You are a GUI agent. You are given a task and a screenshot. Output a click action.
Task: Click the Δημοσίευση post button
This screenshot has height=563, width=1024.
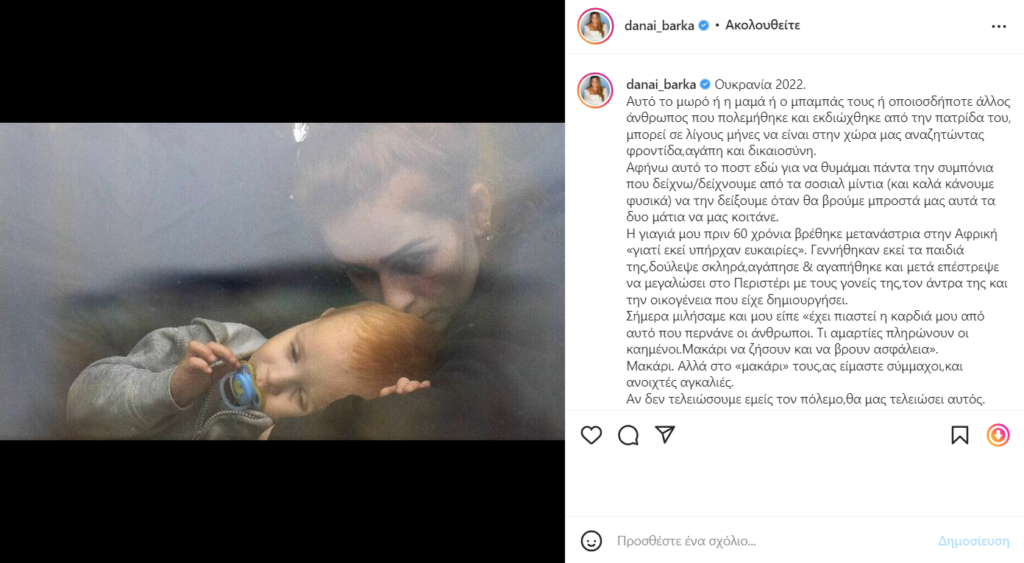coord(973,541)
